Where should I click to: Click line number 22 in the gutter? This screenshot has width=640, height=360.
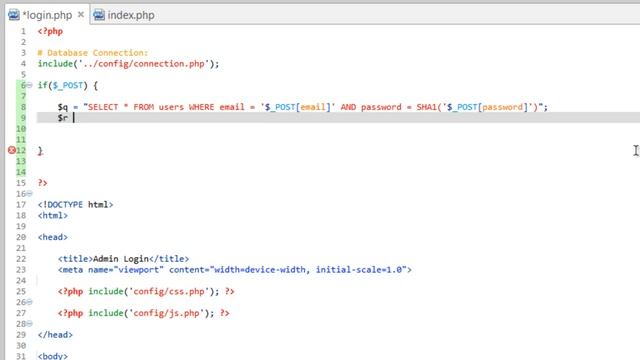21,259
